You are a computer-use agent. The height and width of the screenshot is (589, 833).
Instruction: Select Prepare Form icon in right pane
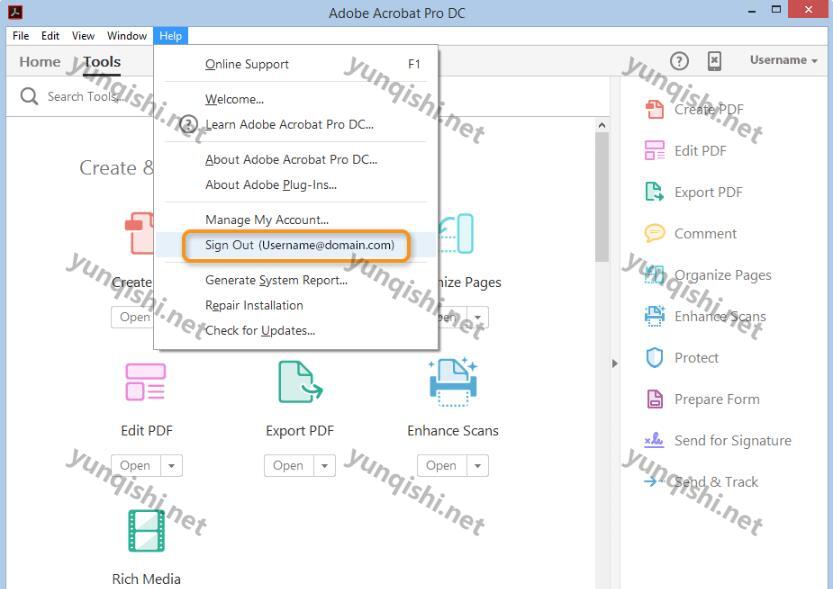pos(654,399)
